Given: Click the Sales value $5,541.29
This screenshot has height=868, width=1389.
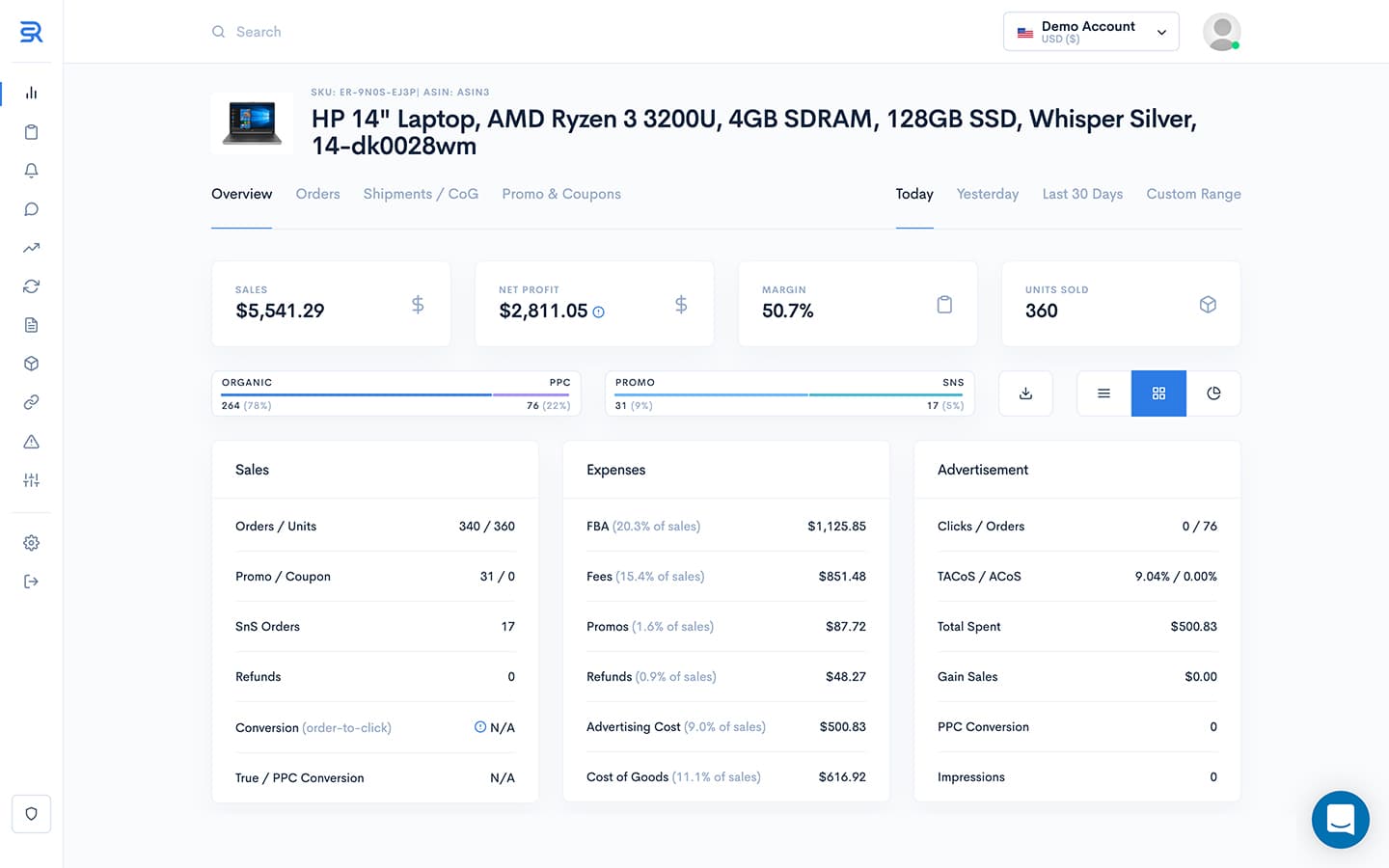Looking at the screenshot, I should pyautogui.click(x=280, y=311).
